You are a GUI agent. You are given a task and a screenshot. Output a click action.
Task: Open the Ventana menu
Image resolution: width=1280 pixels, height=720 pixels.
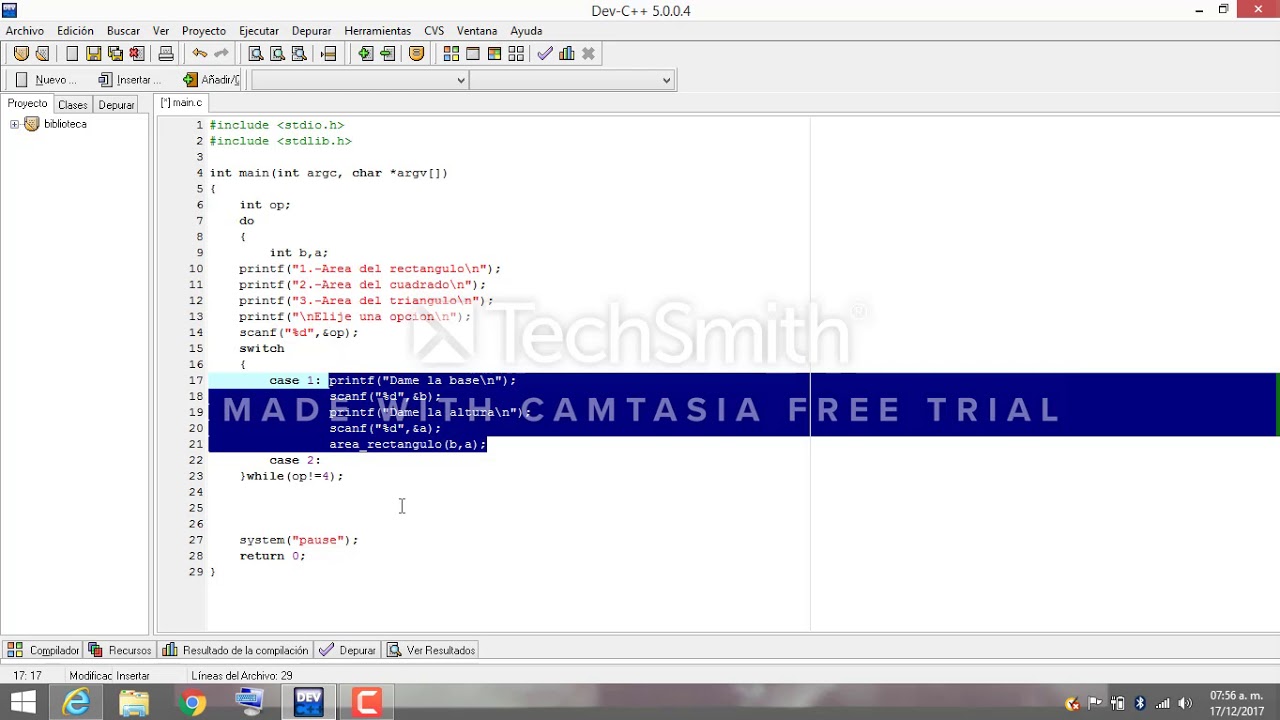(x=477, y=31)
